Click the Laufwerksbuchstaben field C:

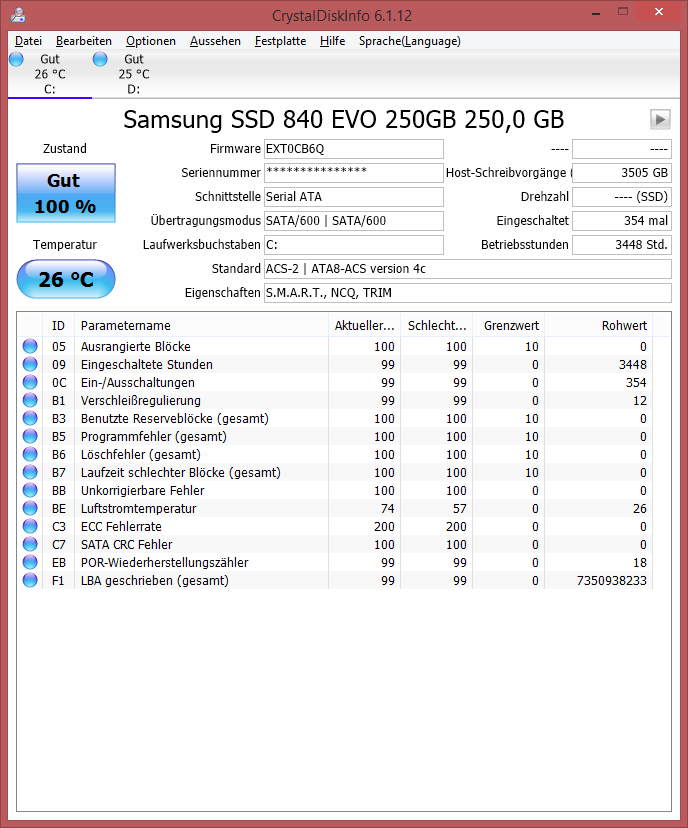353,244
